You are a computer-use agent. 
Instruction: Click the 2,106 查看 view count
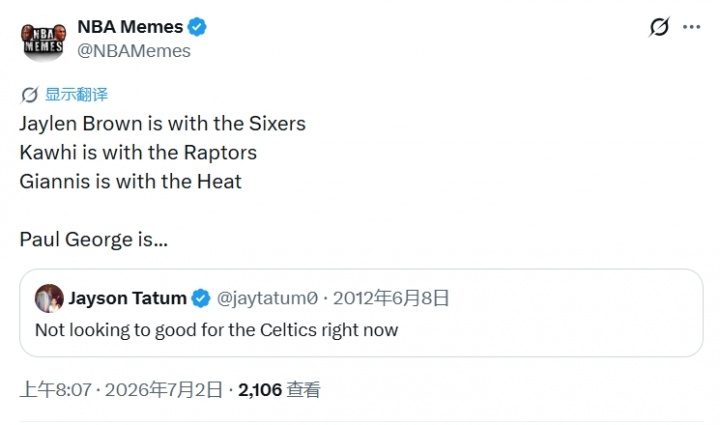279,390
